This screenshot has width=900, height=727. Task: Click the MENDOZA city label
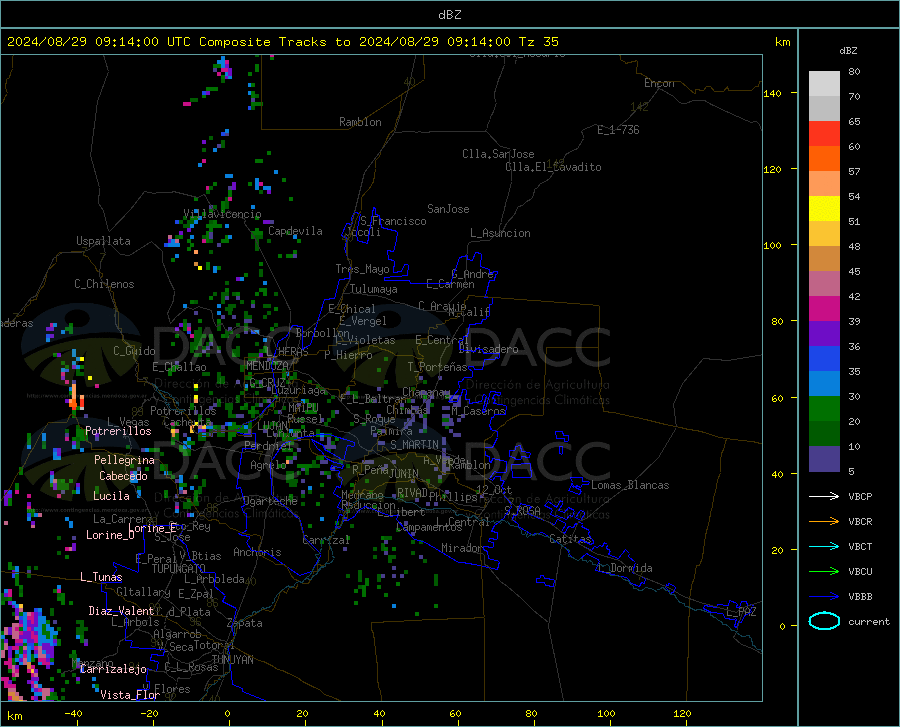[x=267, y=366]
